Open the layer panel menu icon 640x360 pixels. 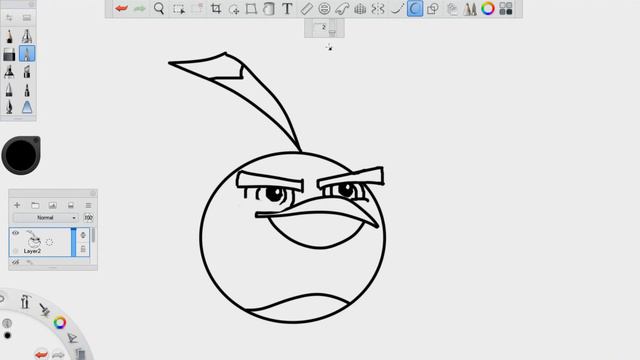point(88,205)
